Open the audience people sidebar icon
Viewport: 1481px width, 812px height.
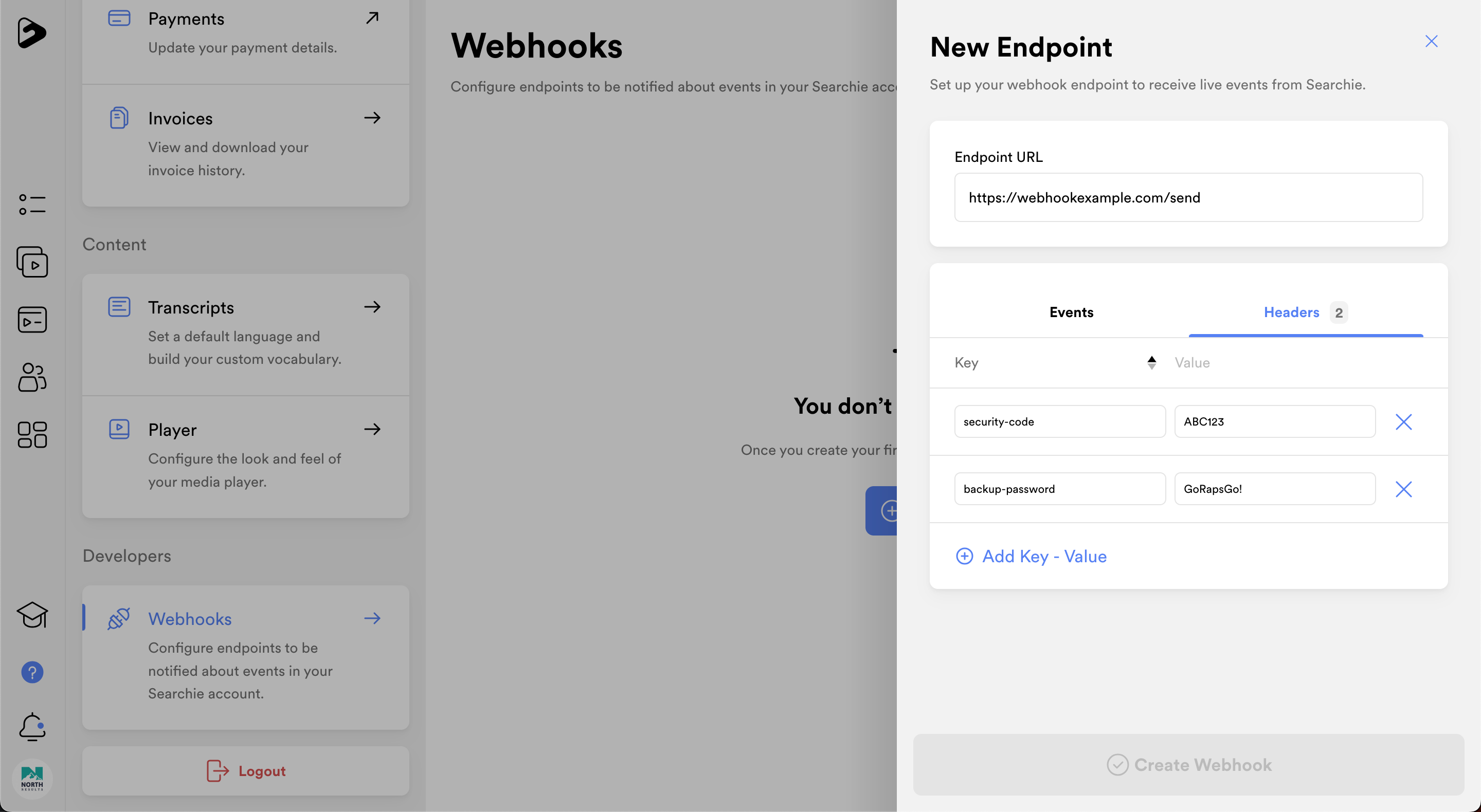click(x=32, y=377)
